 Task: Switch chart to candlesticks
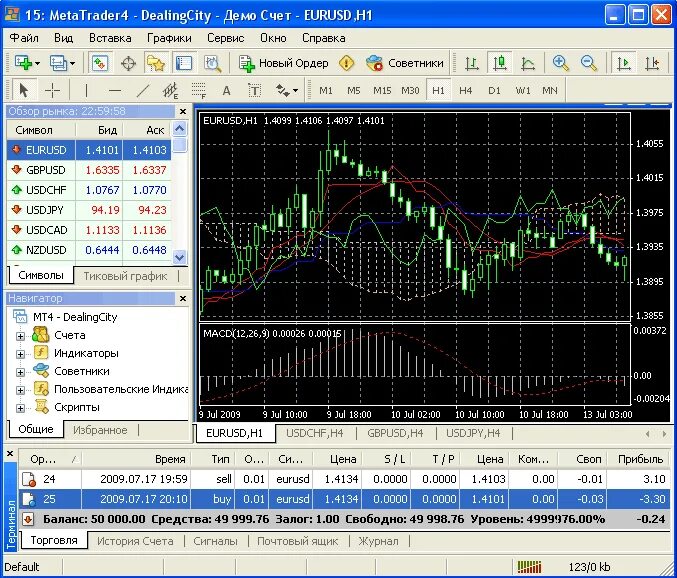point(500,63)
